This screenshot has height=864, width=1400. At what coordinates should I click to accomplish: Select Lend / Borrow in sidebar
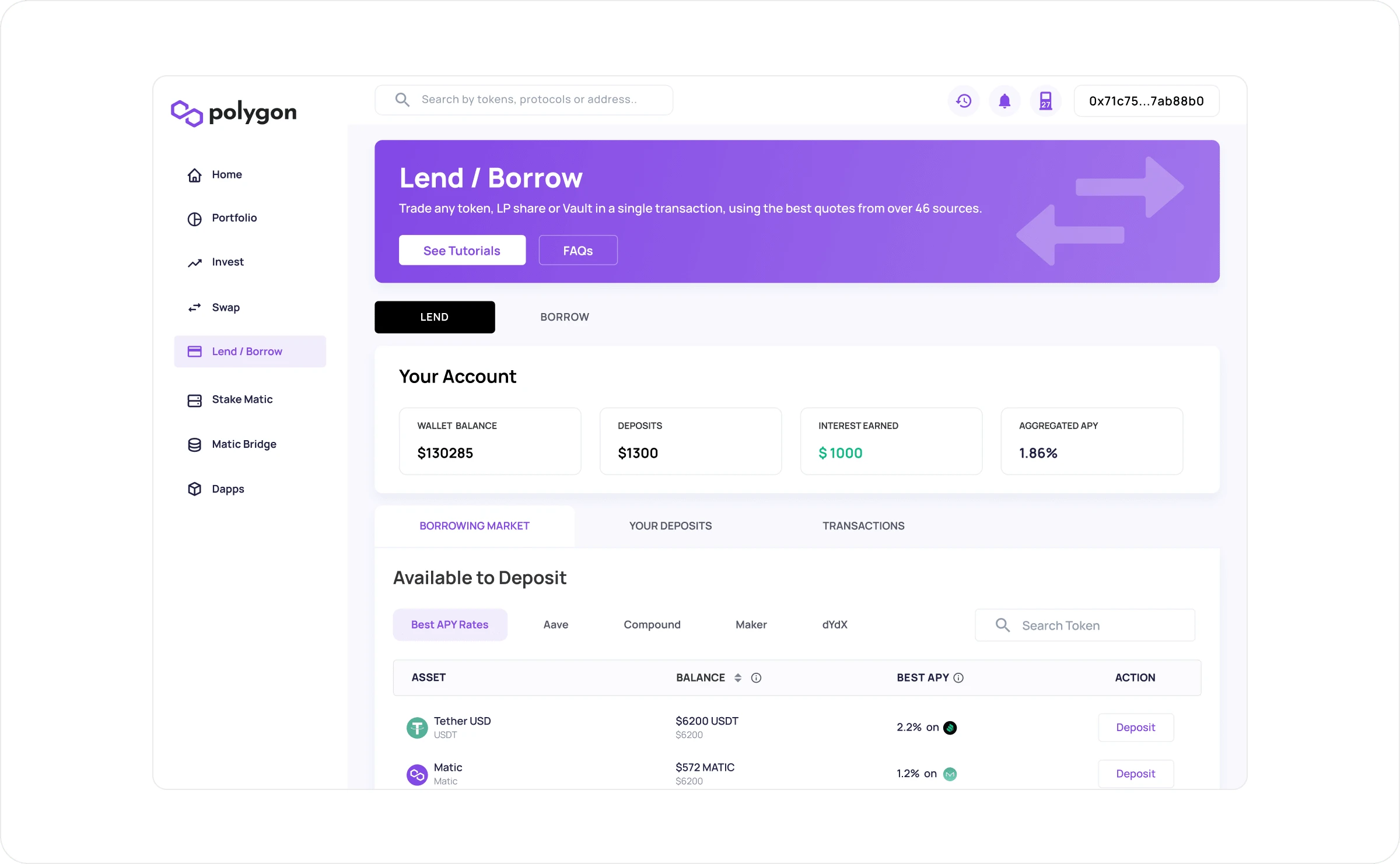tap(250, 352)
